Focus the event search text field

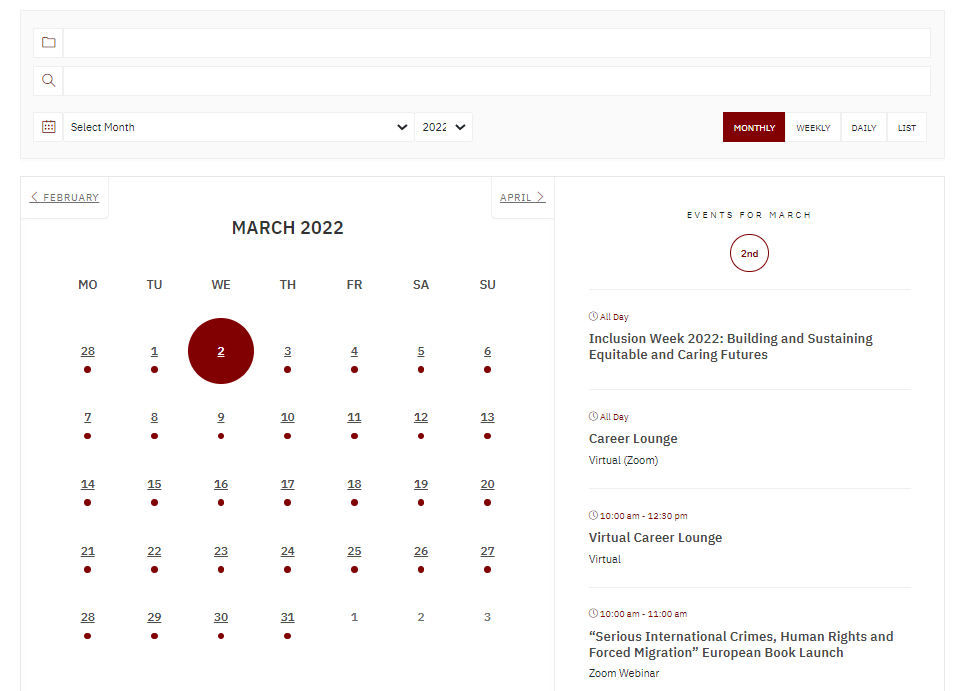coord(496,81)
